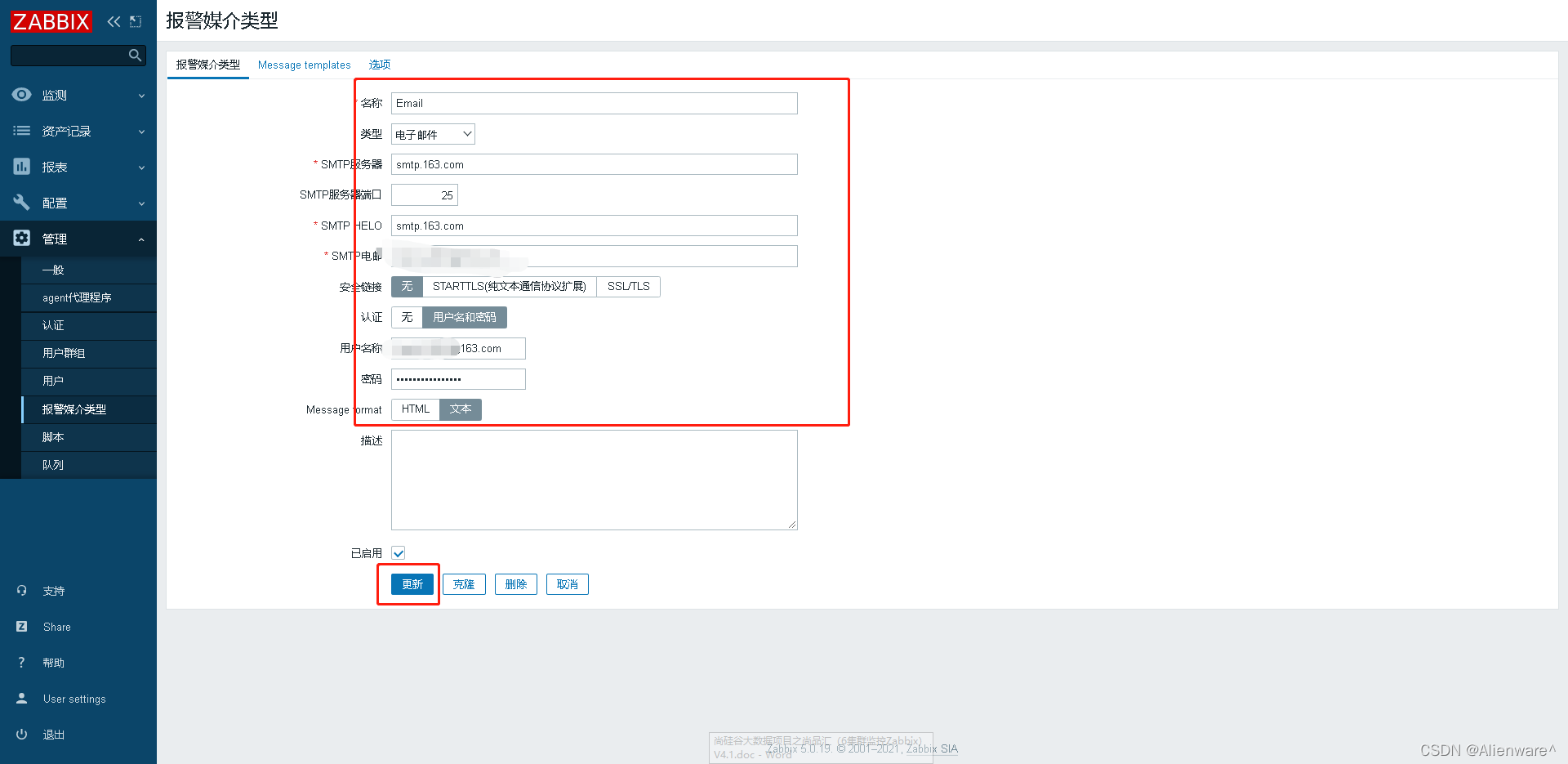Collapse sidebar with double-arrow icon
Image resolution: width=1568 pixels, height=764 pixels.
pos(114,21)
